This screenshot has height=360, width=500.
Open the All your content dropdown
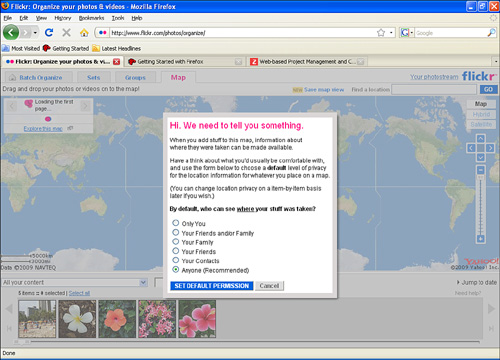(x=75, y=283)
